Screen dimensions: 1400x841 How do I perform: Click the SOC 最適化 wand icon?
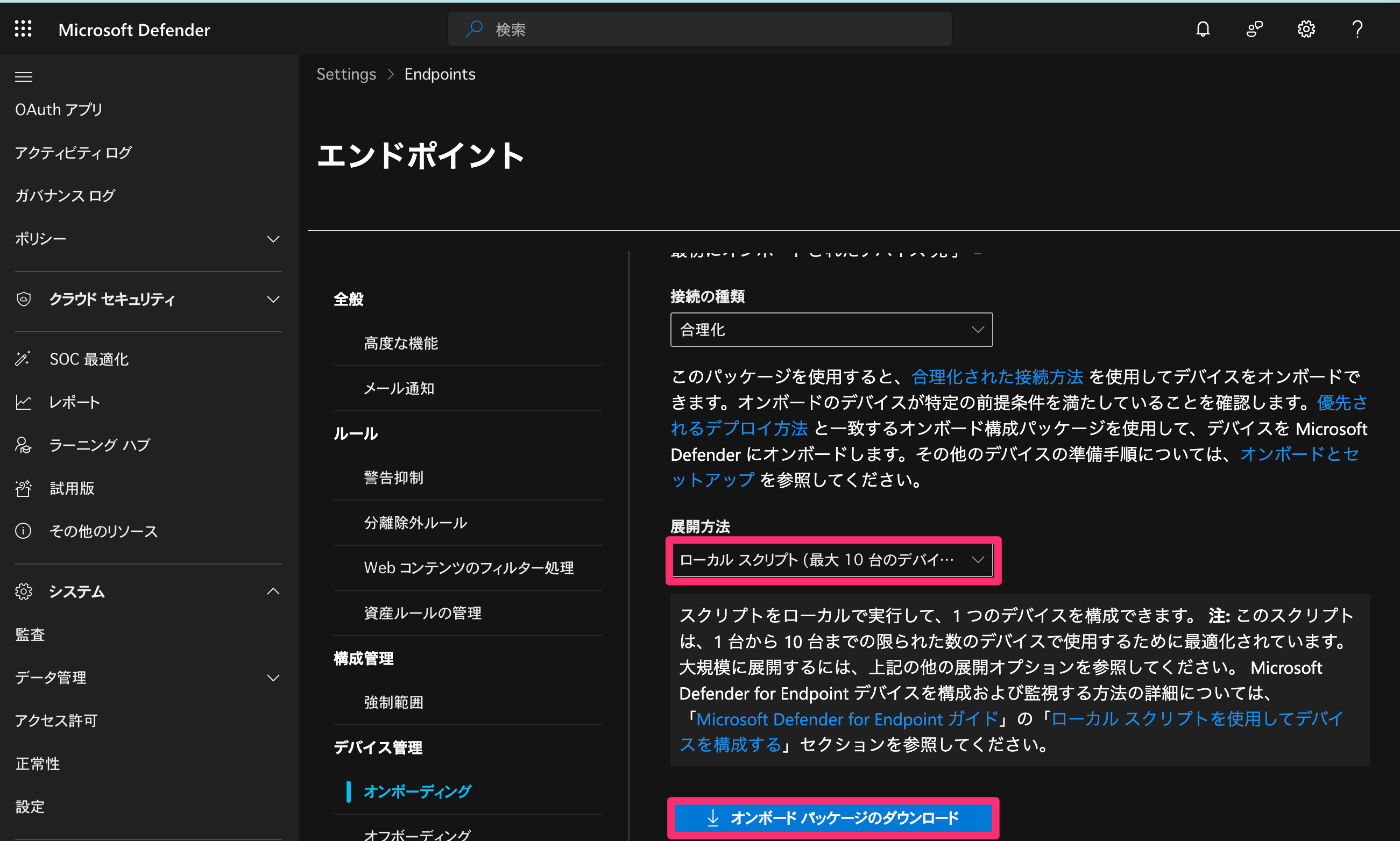tap(24, 359)
